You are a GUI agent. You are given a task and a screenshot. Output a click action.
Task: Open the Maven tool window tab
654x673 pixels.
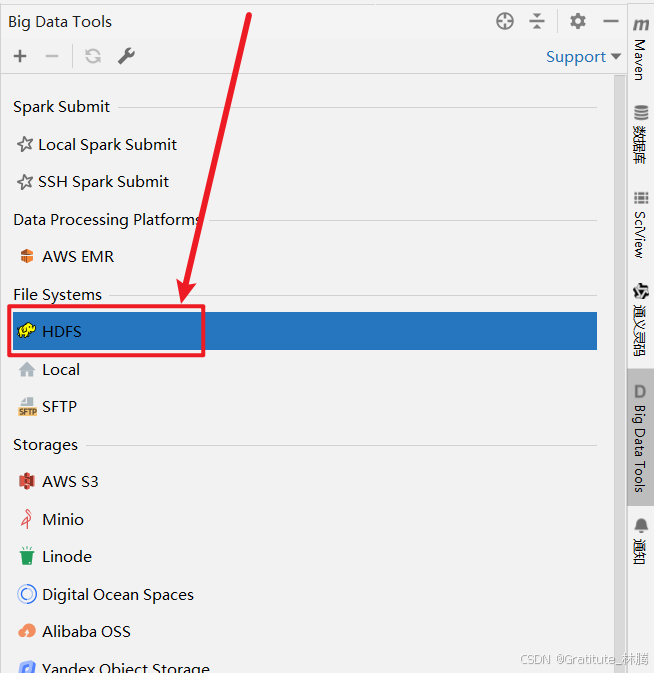[x=640, y=49]
